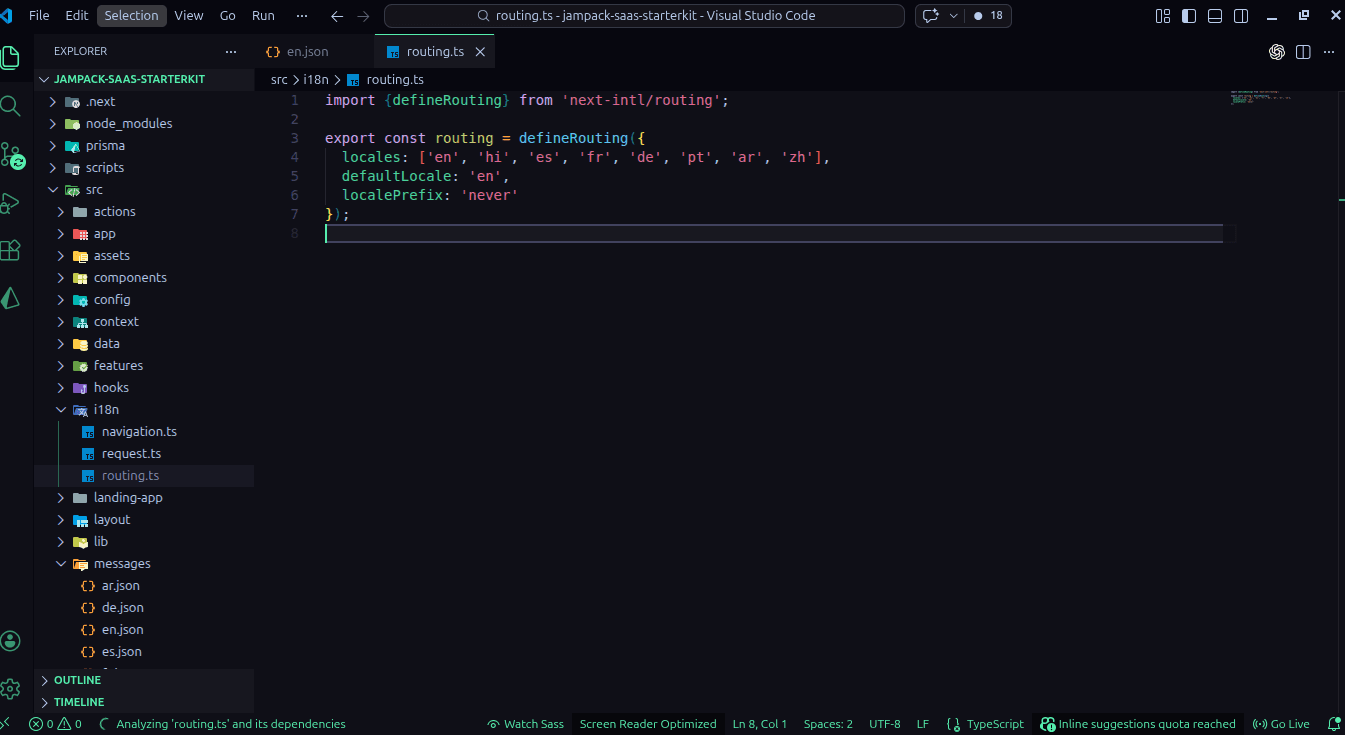
Task: Open the View menu
Action: [x=189, y=16]
